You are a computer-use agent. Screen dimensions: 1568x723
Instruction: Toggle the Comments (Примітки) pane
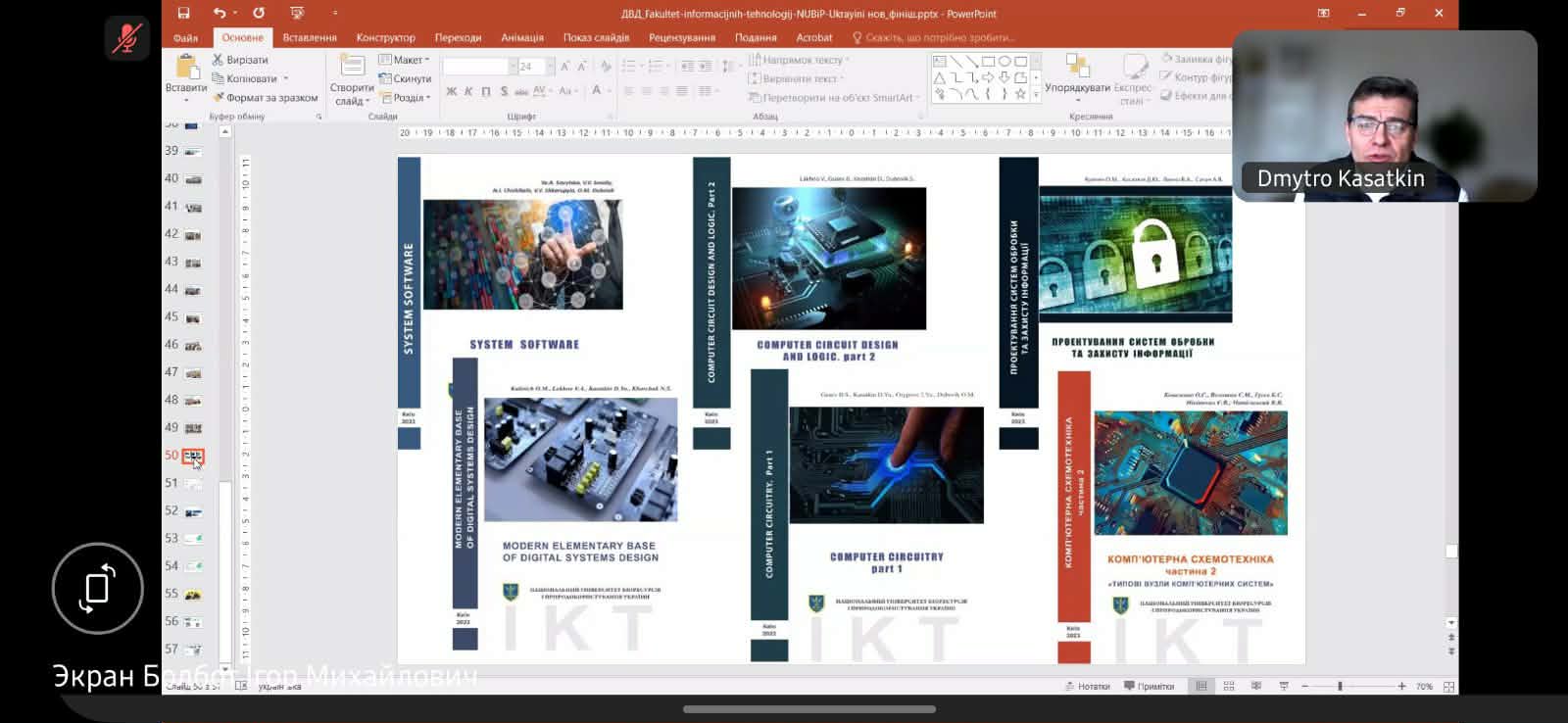coord(1150,687)
